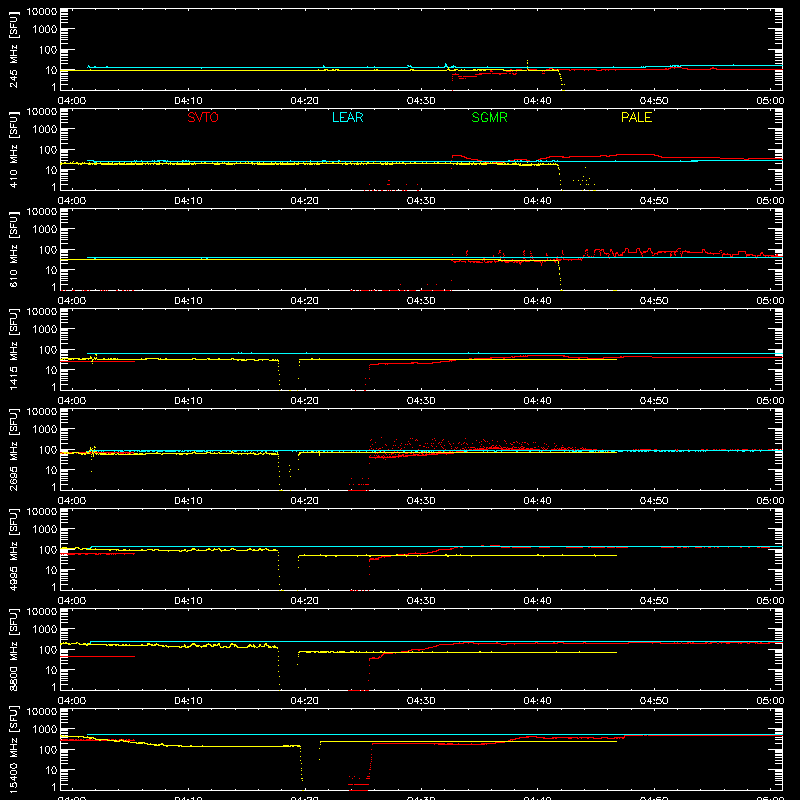
Task: Click the cyan LEAR legend label
Action: (x=347, y=117)
